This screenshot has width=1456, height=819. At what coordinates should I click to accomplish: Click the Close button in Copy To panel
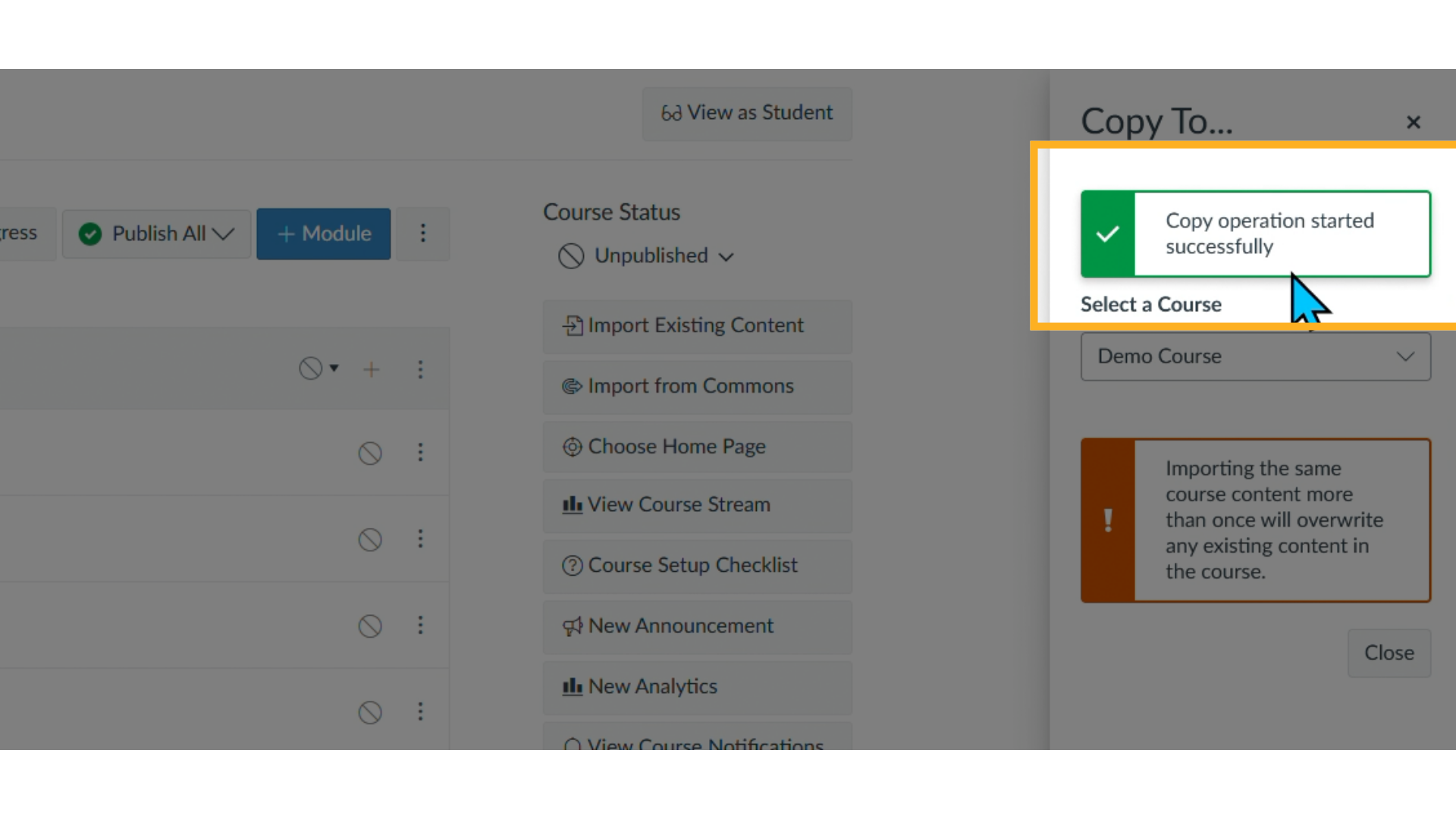point(1389,653)
